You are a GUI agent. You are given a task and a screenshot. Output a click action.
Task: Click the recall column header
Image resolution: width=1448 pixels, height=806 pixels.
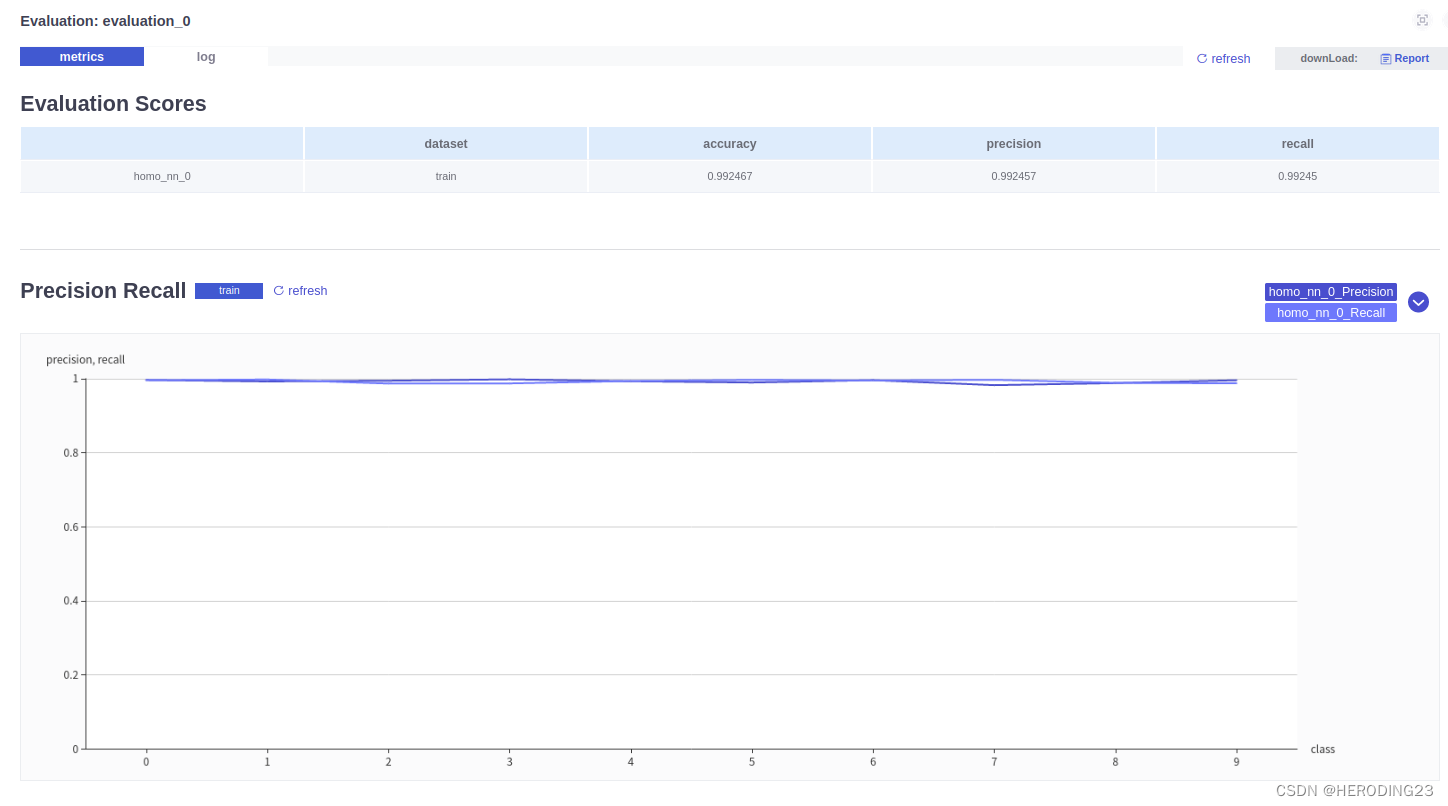(x=1298, y=144)
